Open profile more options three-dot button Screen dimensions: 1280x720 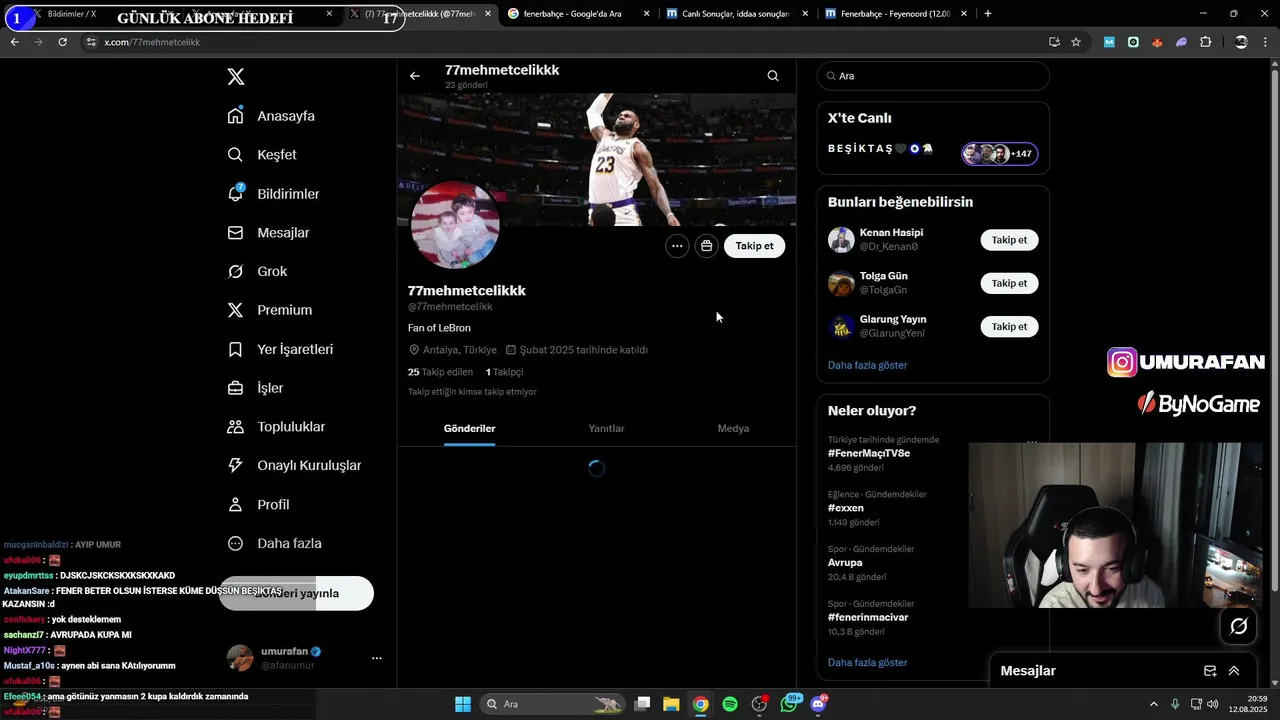click(677, 246)
